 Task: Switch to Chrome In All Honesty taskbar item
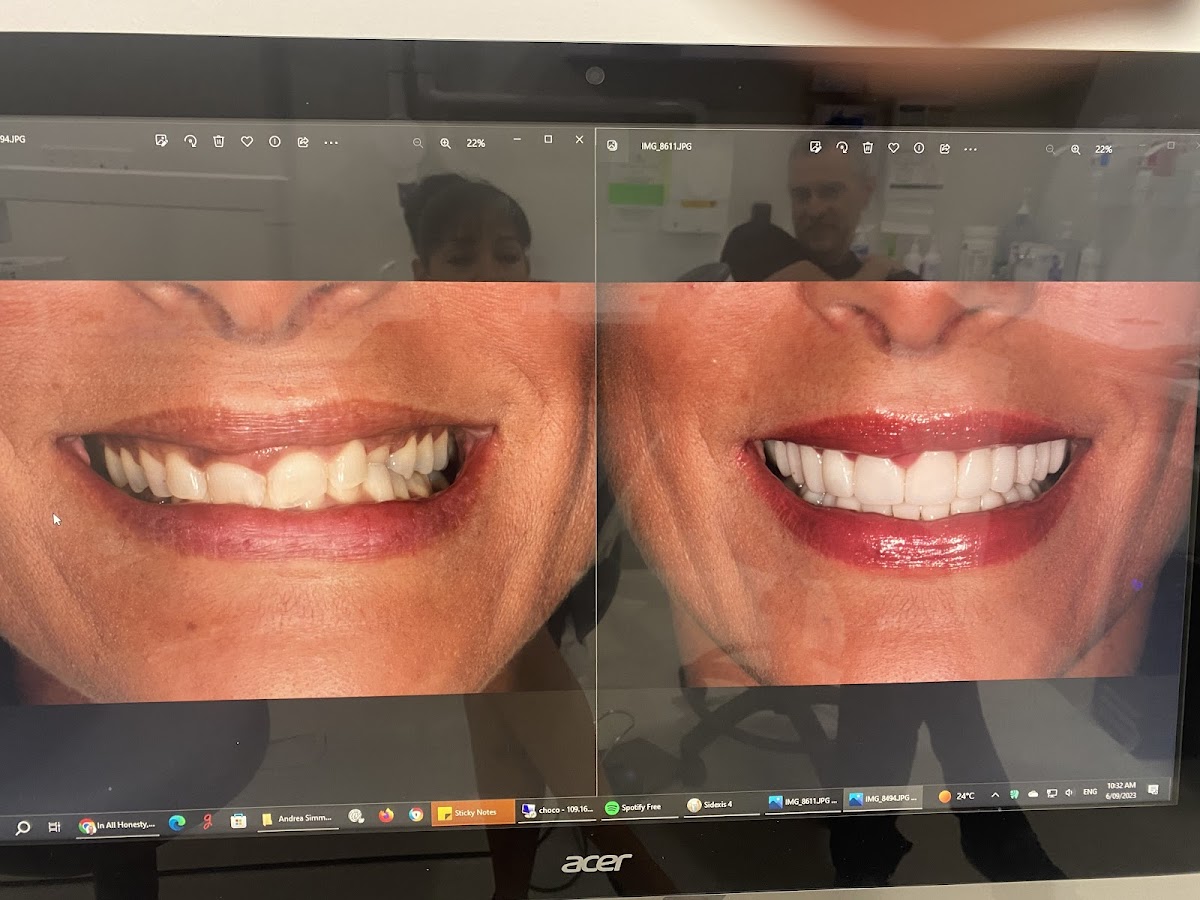click(x=118, y=825)
